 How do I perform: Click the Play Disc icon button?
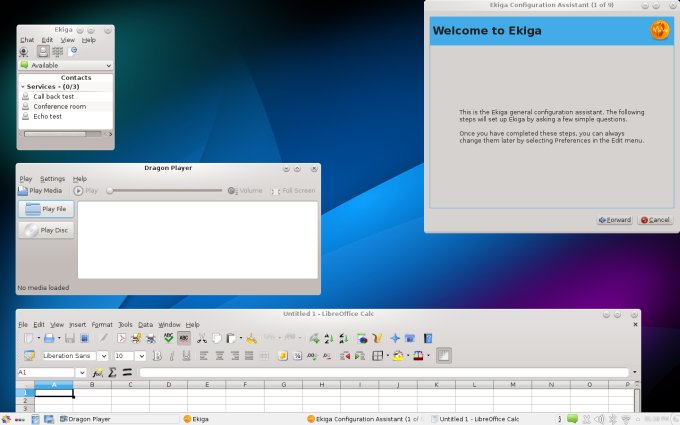pos(46,230)
